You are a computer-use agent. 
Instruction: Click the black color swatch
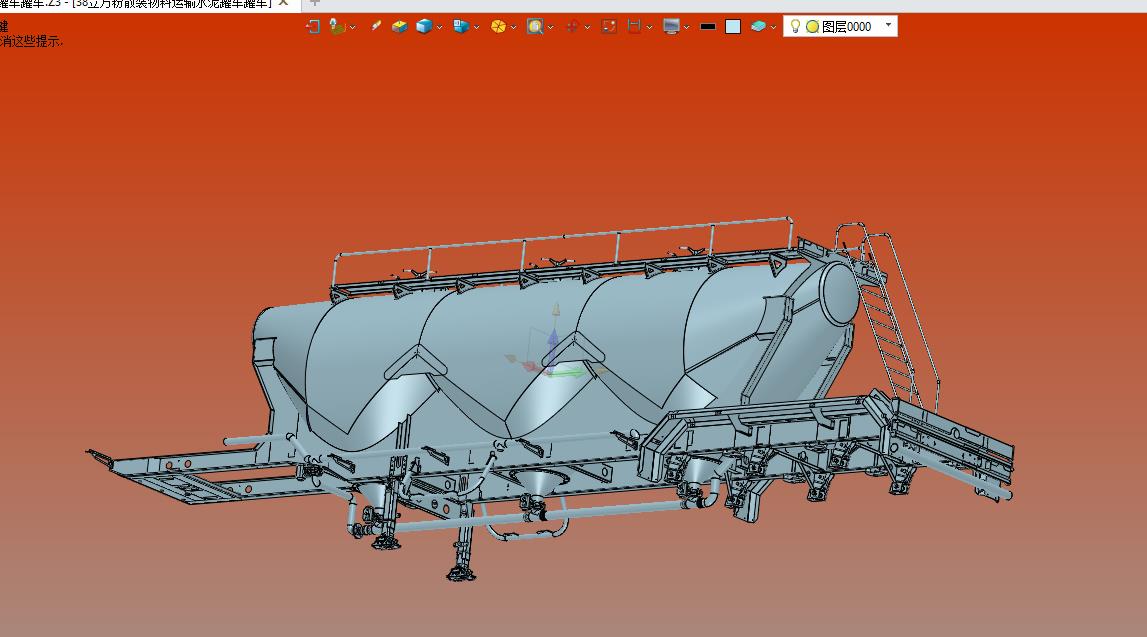click(708, 27)
